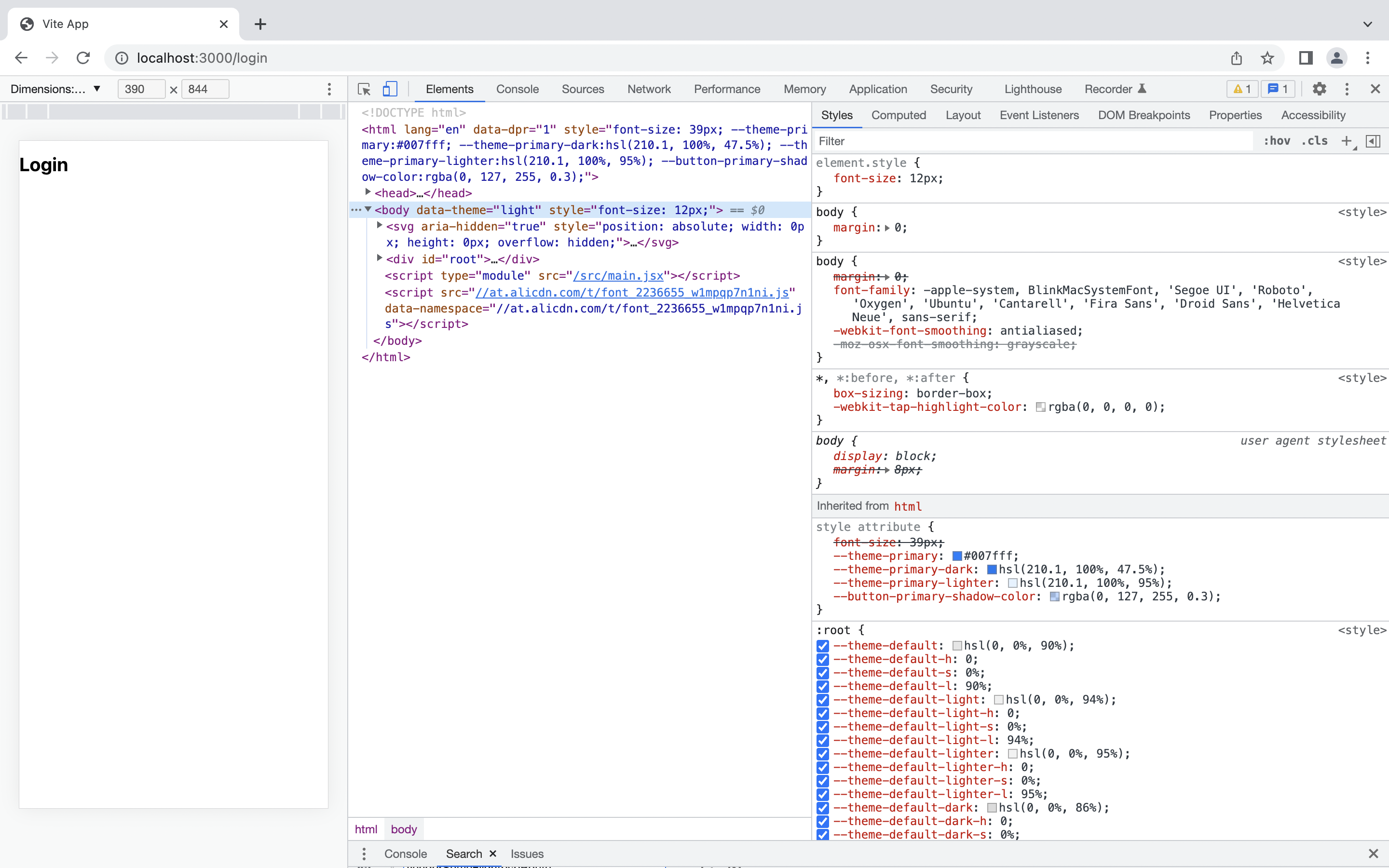Add a new style rule
The height and width of the screenshot is (868, 1389).
[1347, 141]
